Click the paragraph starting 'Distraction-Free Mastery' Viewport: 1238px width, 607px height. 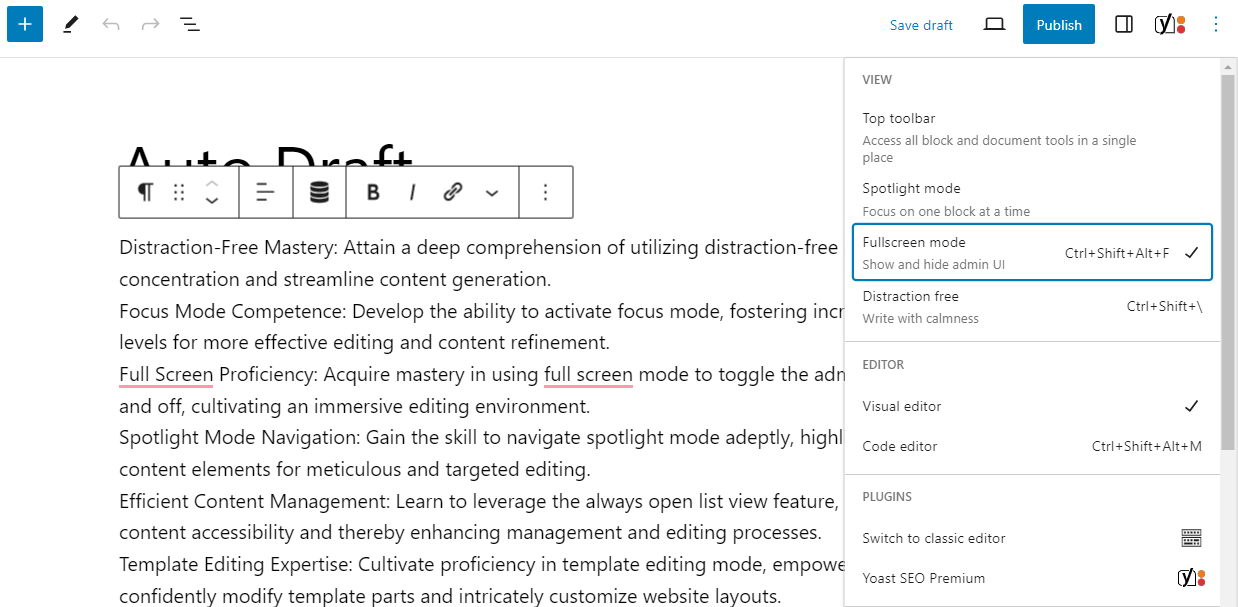(478, 263)
